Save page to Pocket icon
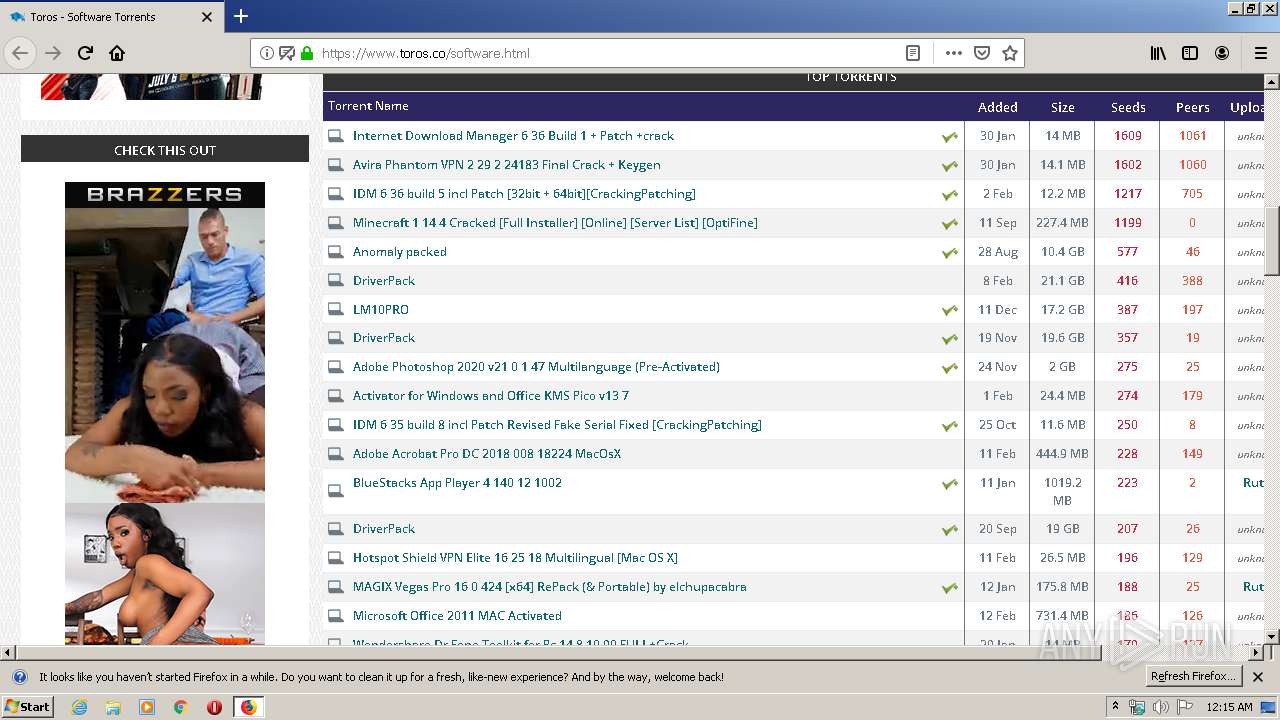This screenshot has width=1280, height=720. [x=982, y=53]
